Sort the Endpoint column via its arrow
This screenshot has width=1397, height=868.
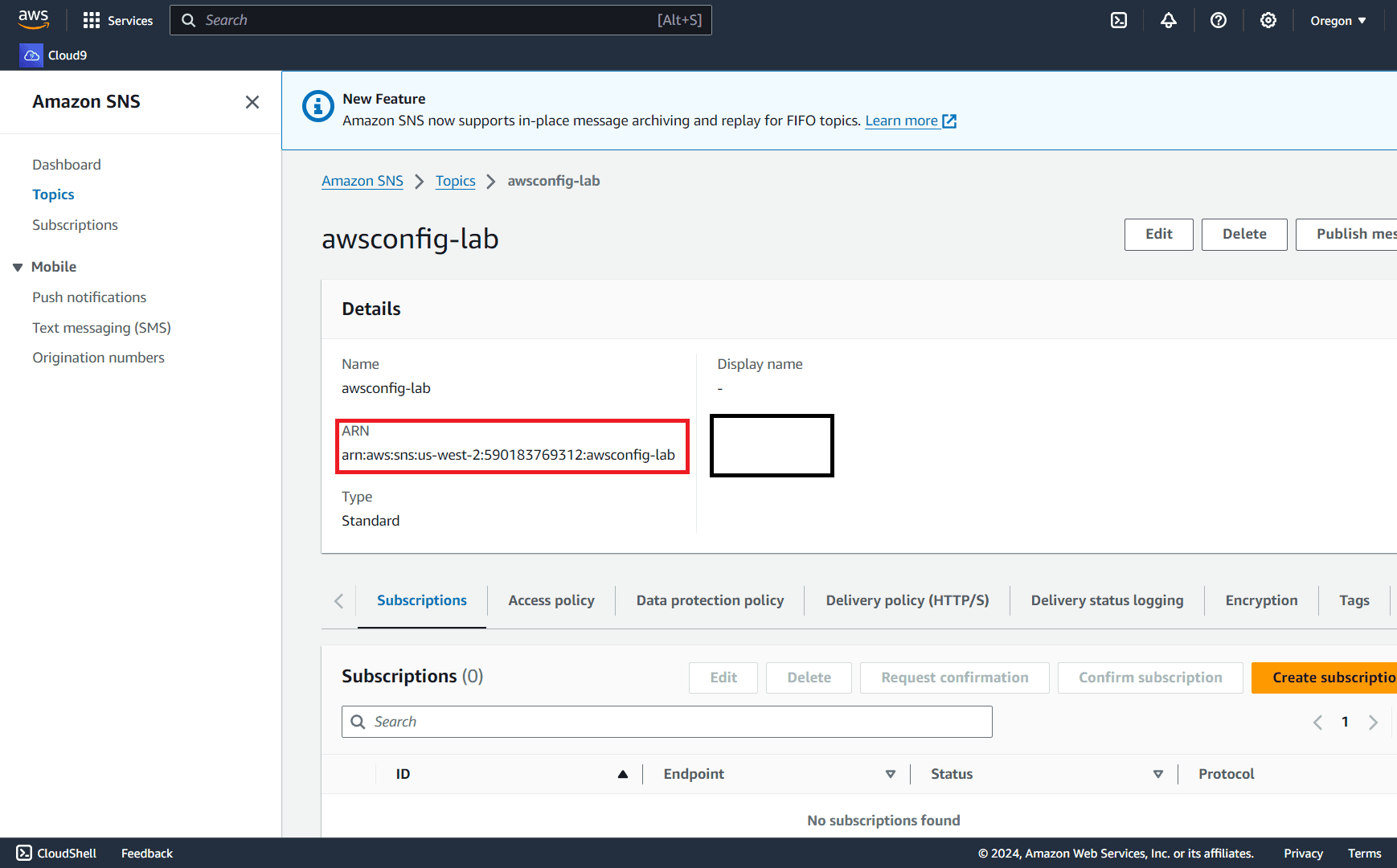pos(891,774)
